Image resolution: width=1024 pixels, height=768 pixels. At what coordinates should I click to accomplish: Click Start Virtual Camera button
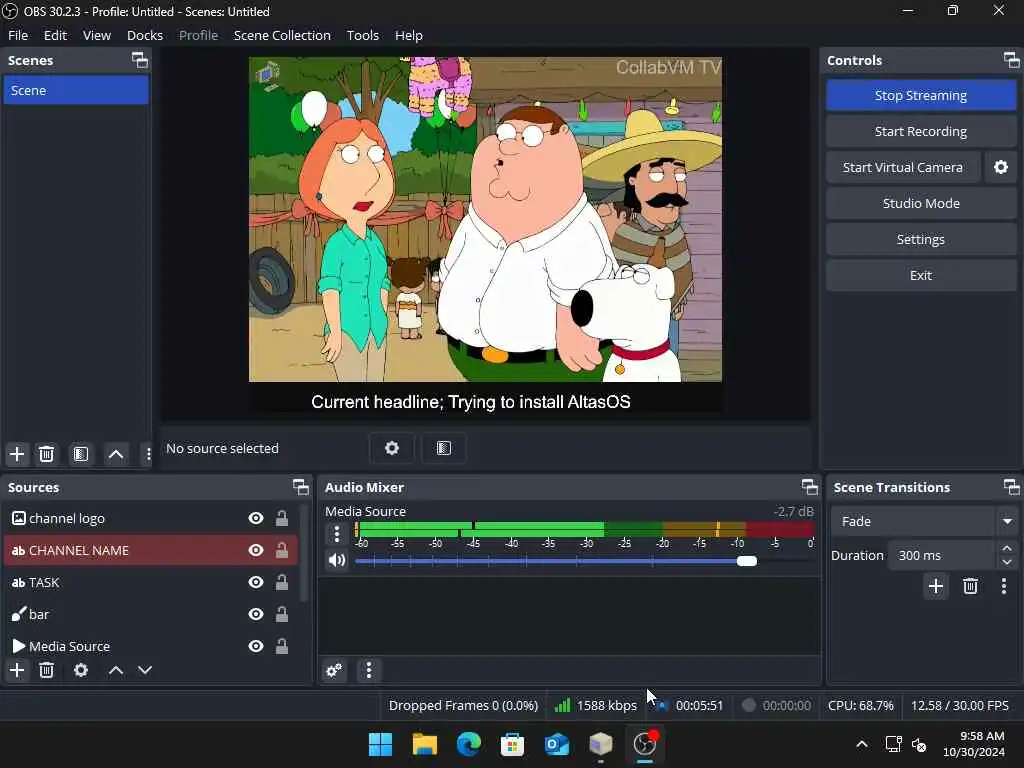point(903,167)
